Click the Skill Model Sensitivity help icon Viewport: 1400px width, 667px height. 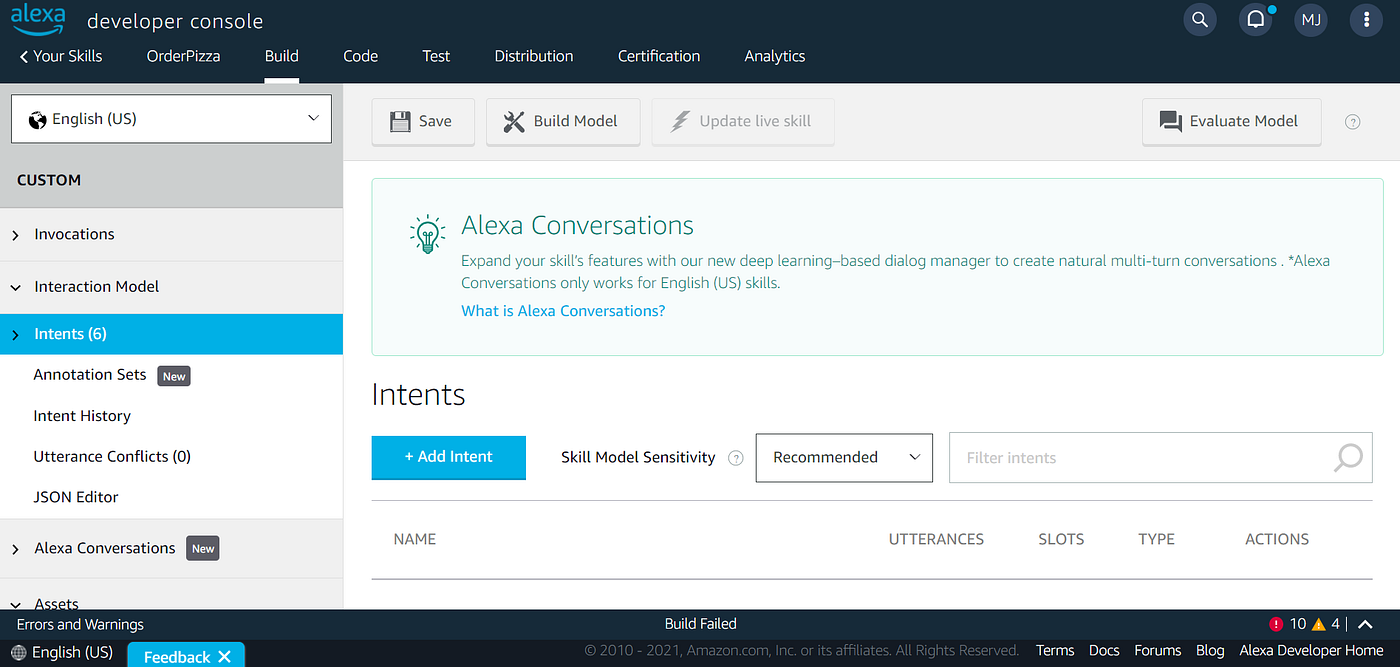(x=736, y=458)
